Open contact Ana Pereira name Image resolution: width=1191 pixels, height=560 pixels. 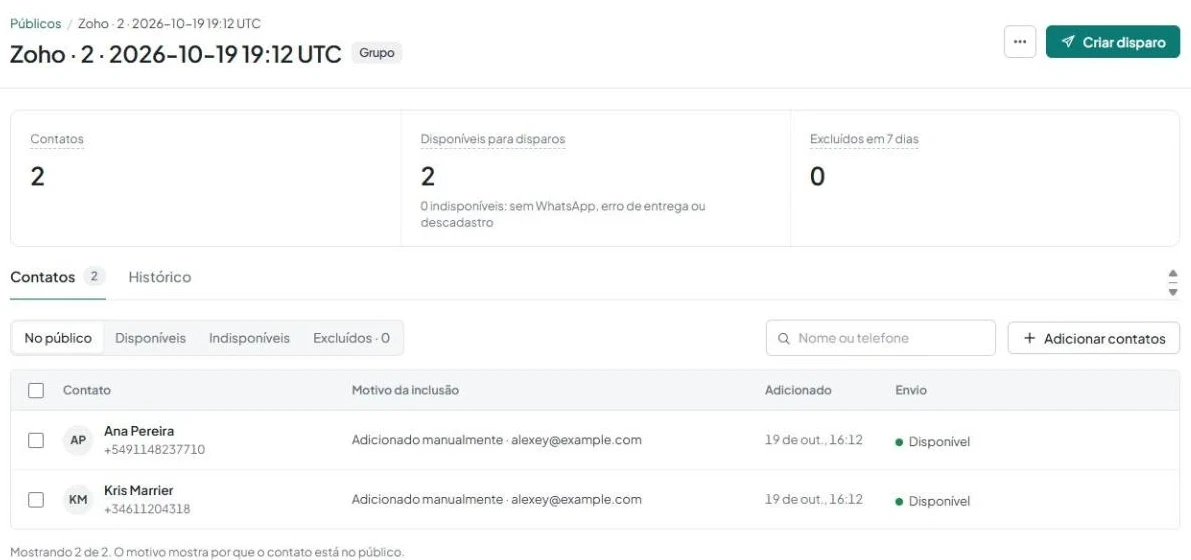[x=139, y=431]
